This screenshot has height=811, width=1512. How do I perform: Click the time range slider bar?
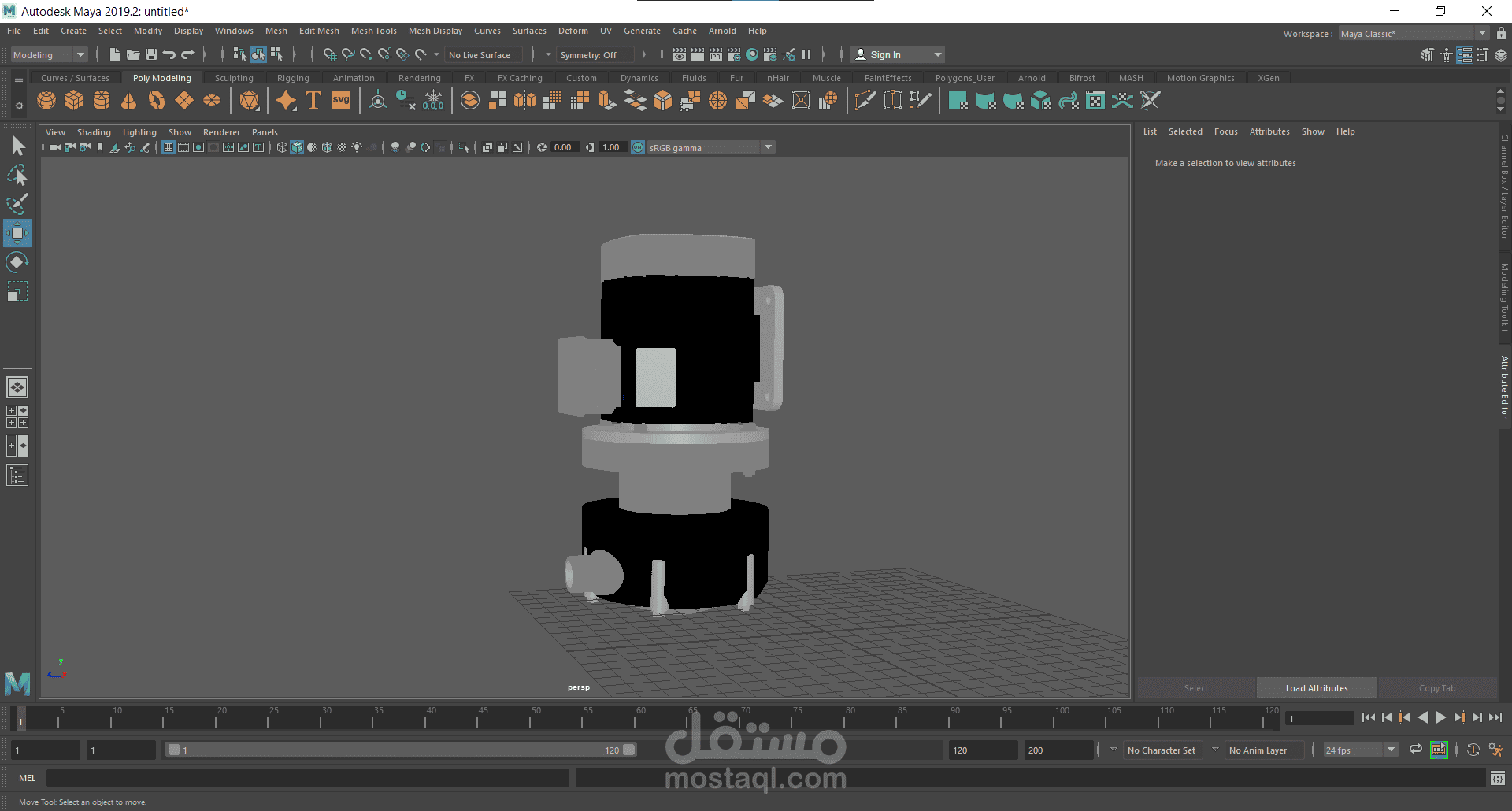[400, 750]
